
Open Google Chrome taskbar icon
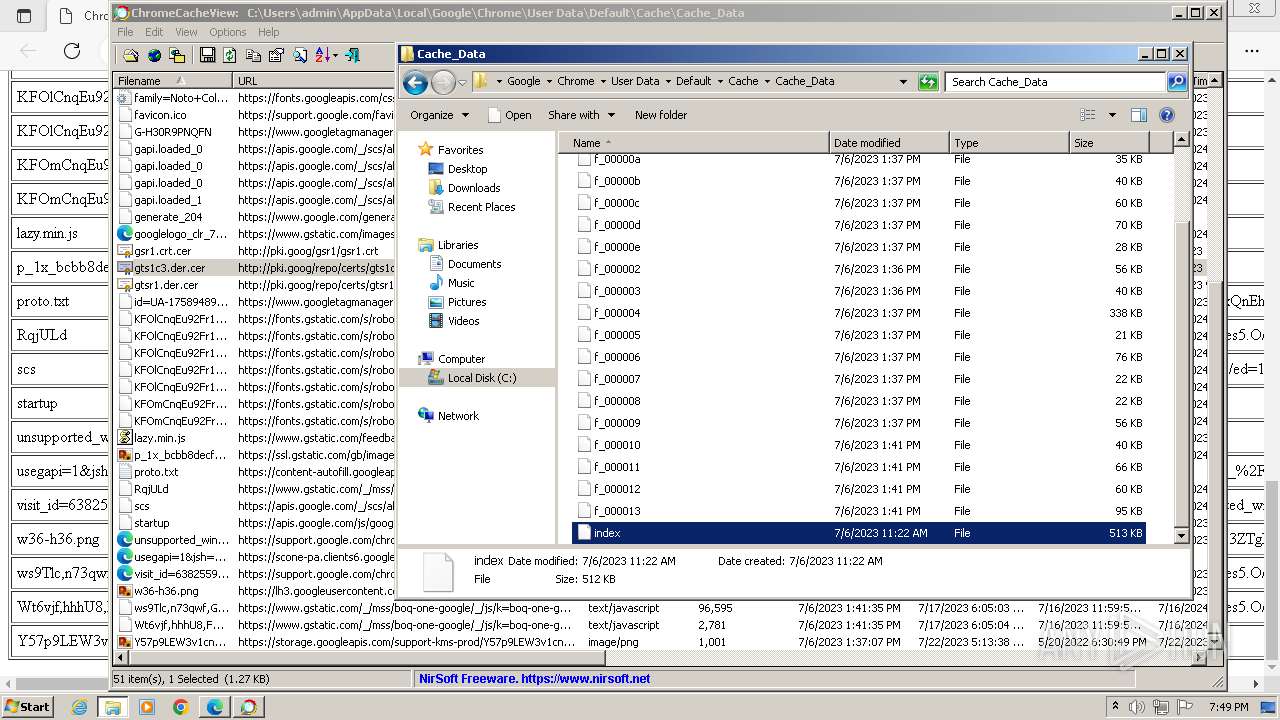181,707
